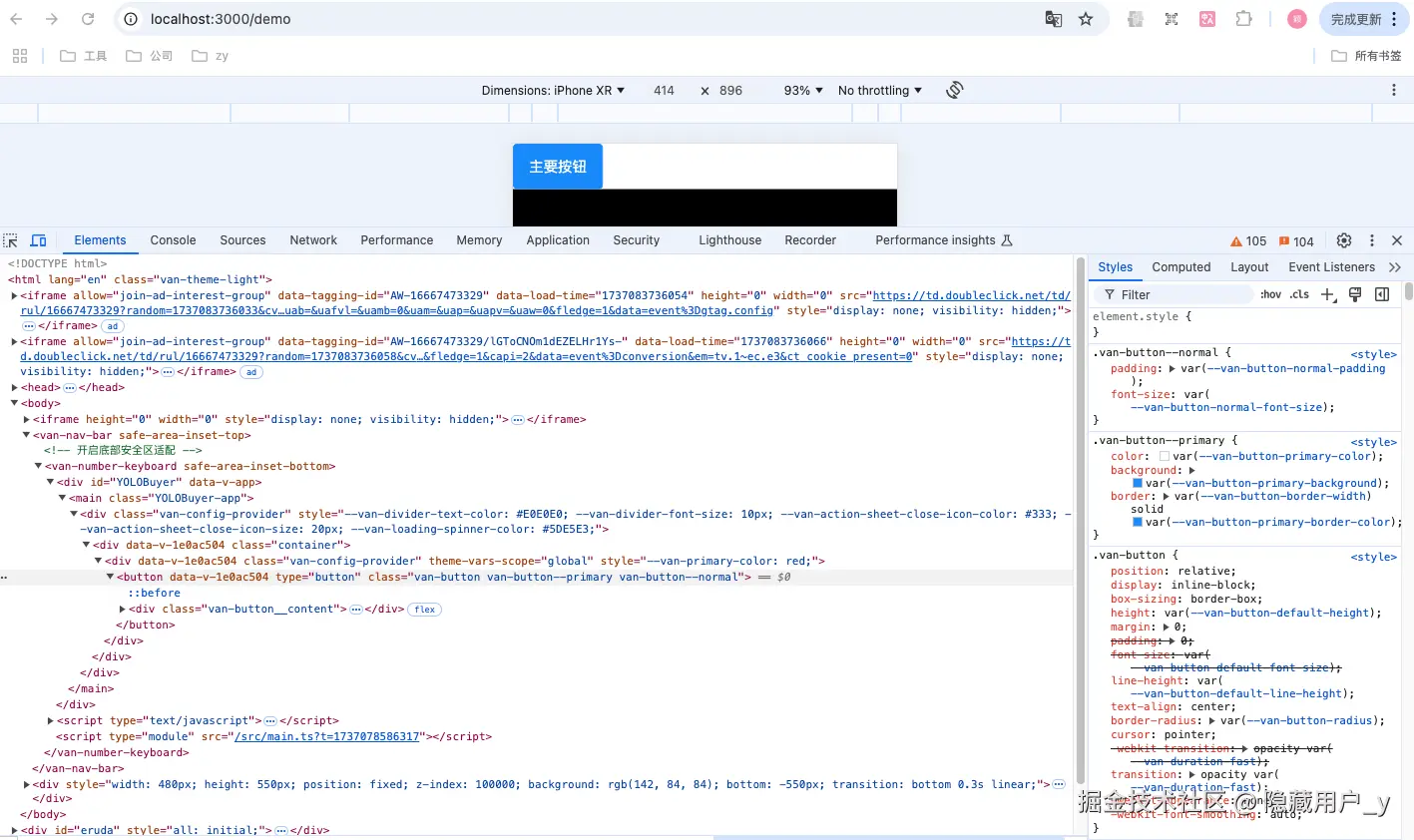Open <style> link for .van-button--primary
Viewport: 1414px width, 840px height.
1374,443
